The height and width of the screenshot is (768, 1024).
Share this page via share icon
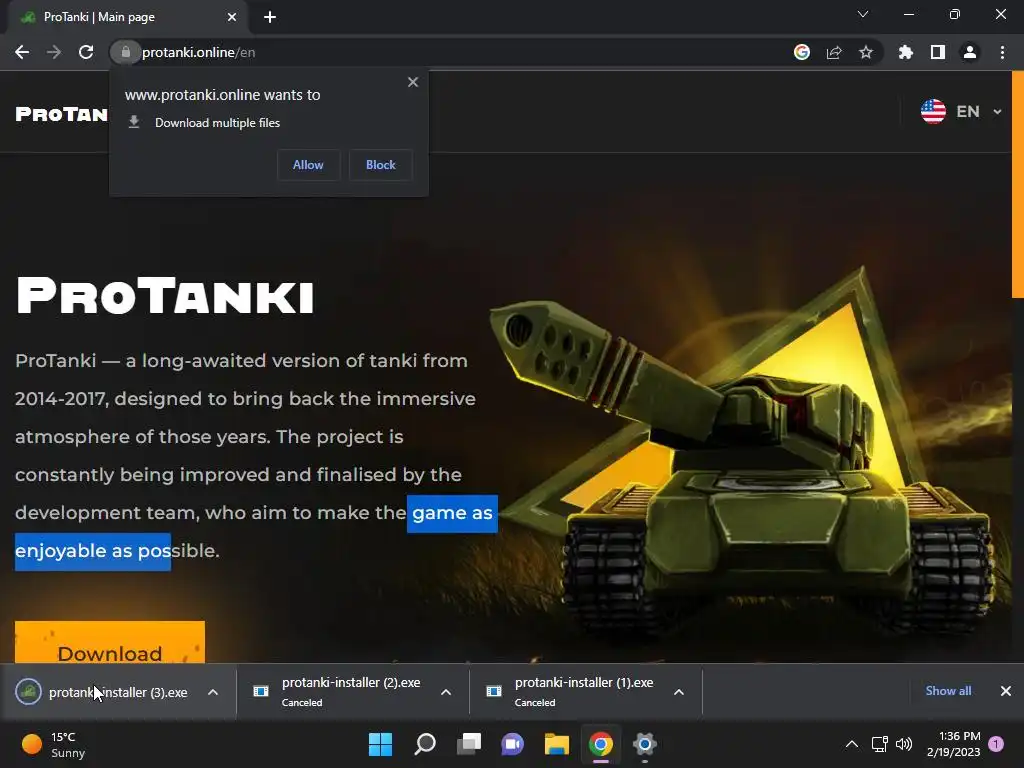point(834,52)
